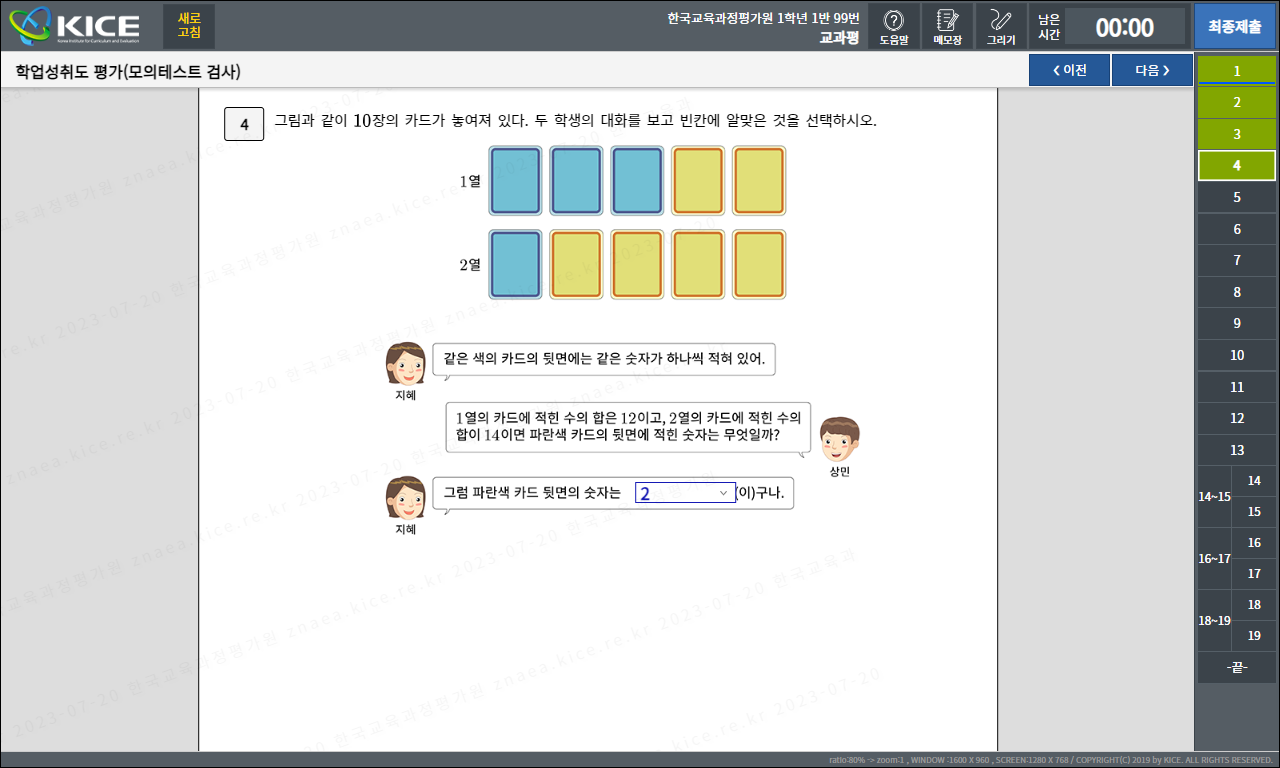Click the 새로고침 refresh button
Image resolution: width=1280 pixels, height=768 pixels.
tap(189, 26)
